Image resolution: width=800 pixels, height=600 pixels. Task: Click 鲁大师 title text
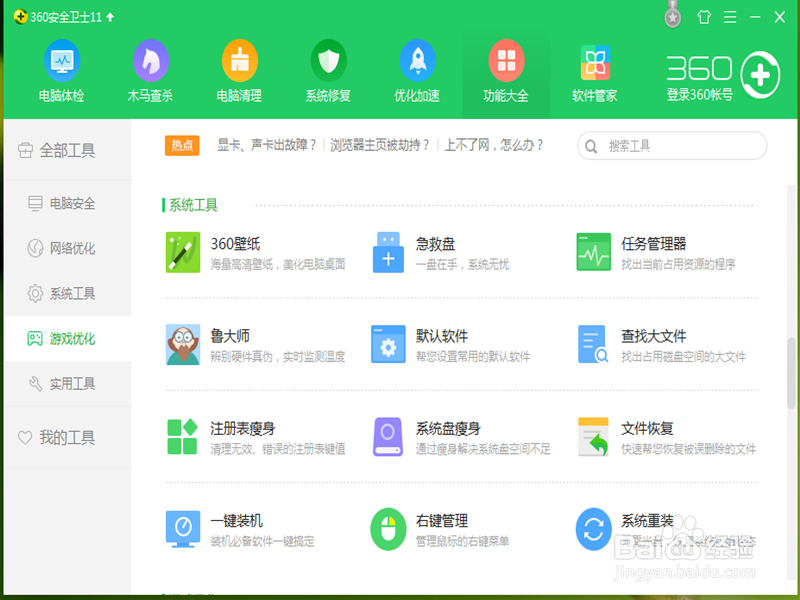coord(230,336)
